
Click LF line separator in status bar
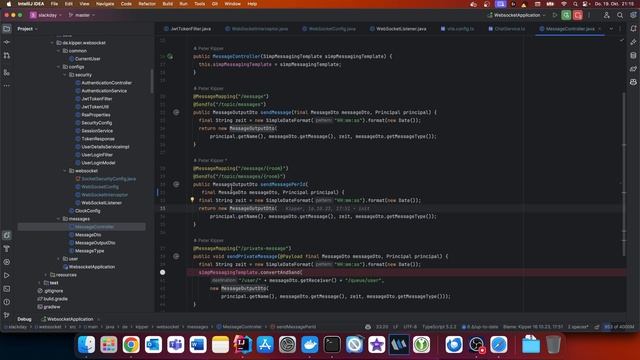[396, 327]
